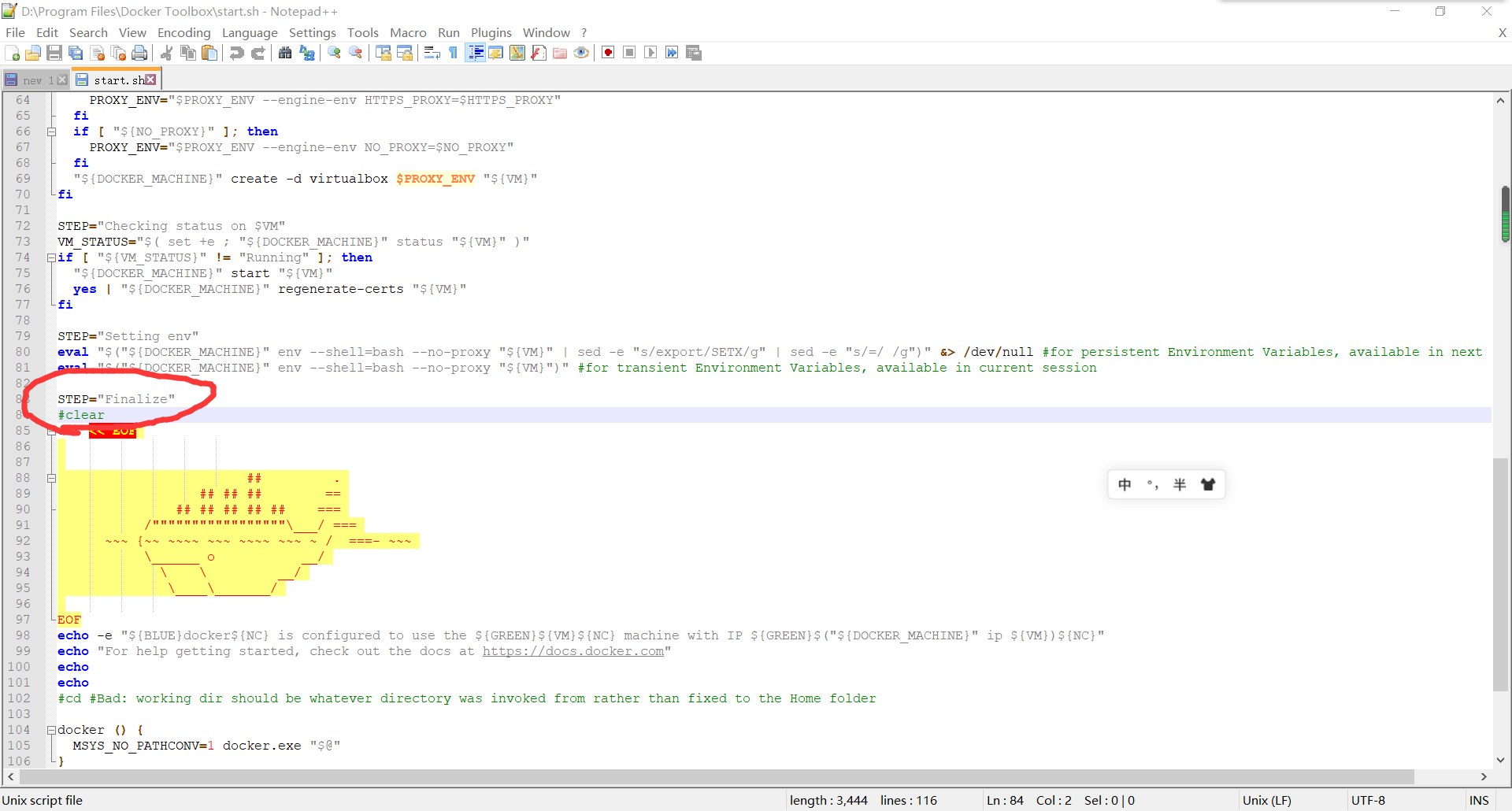Collapse the heredoc fold at line 85
Screen dimensions: 1512x811
[51, 431]
